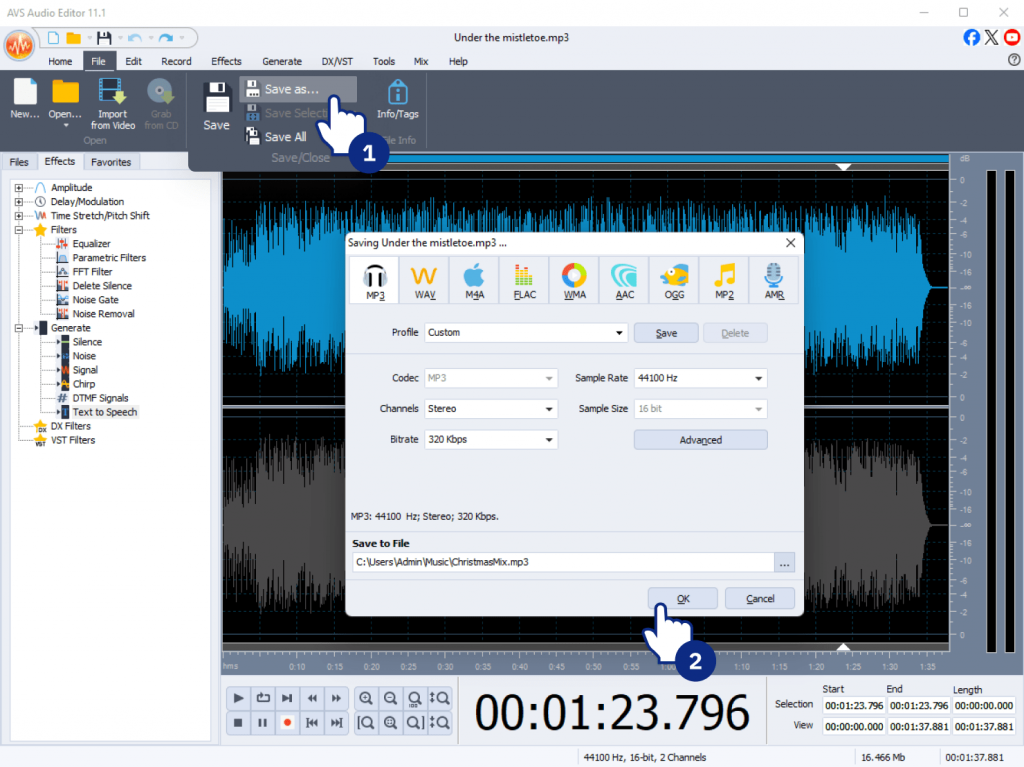
Task: Select the FLAC format icon
Action: (524, 279)
